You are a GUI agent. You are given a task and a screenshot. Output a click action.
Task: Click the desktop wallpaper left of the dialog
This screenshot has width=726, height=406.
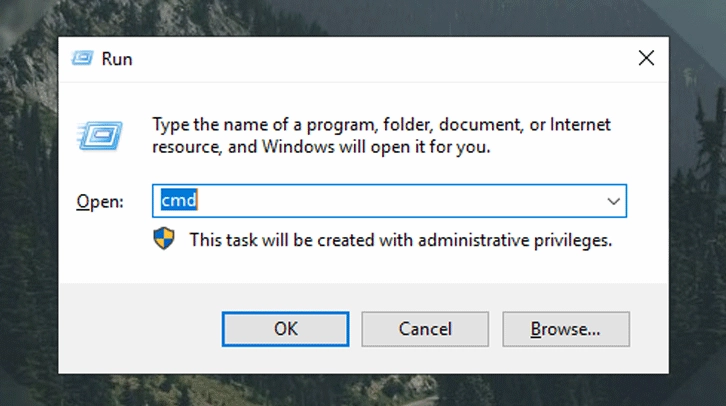coord(28,200)
